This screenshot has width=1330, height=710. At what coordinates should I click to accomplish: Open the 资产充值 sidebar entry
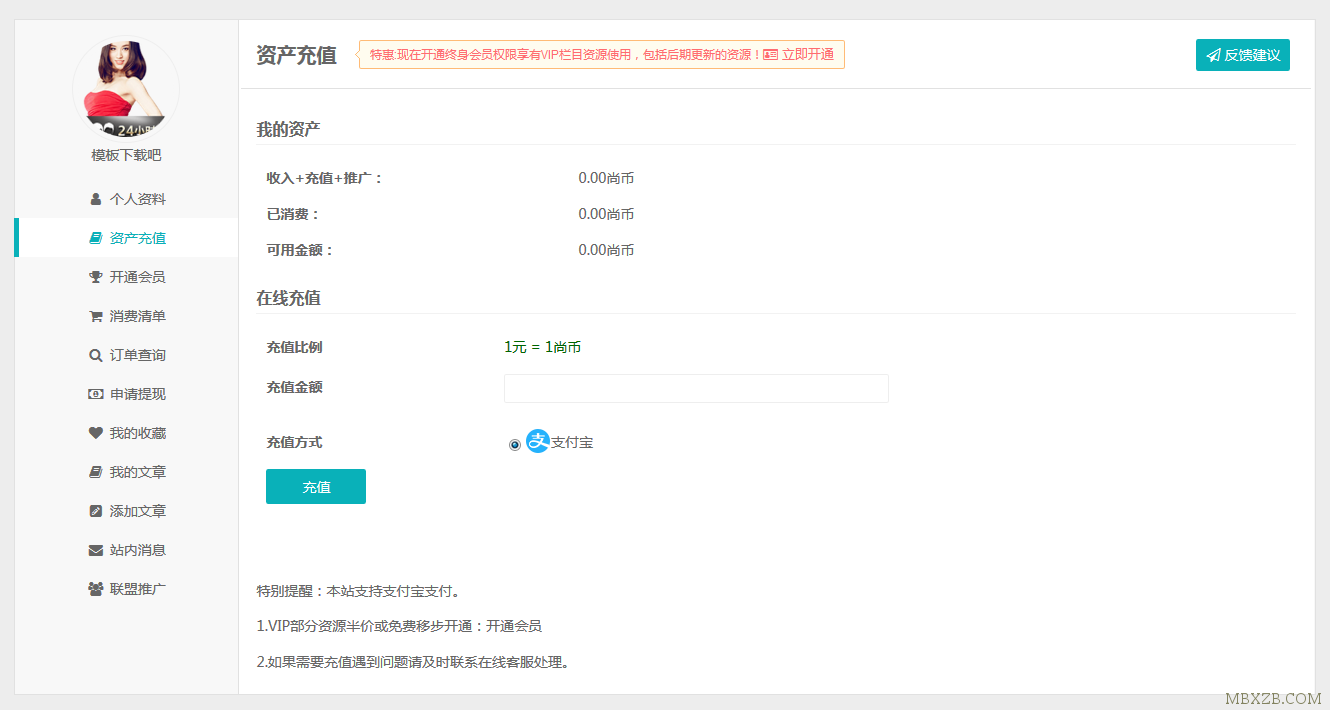click(x=125, y=237)
